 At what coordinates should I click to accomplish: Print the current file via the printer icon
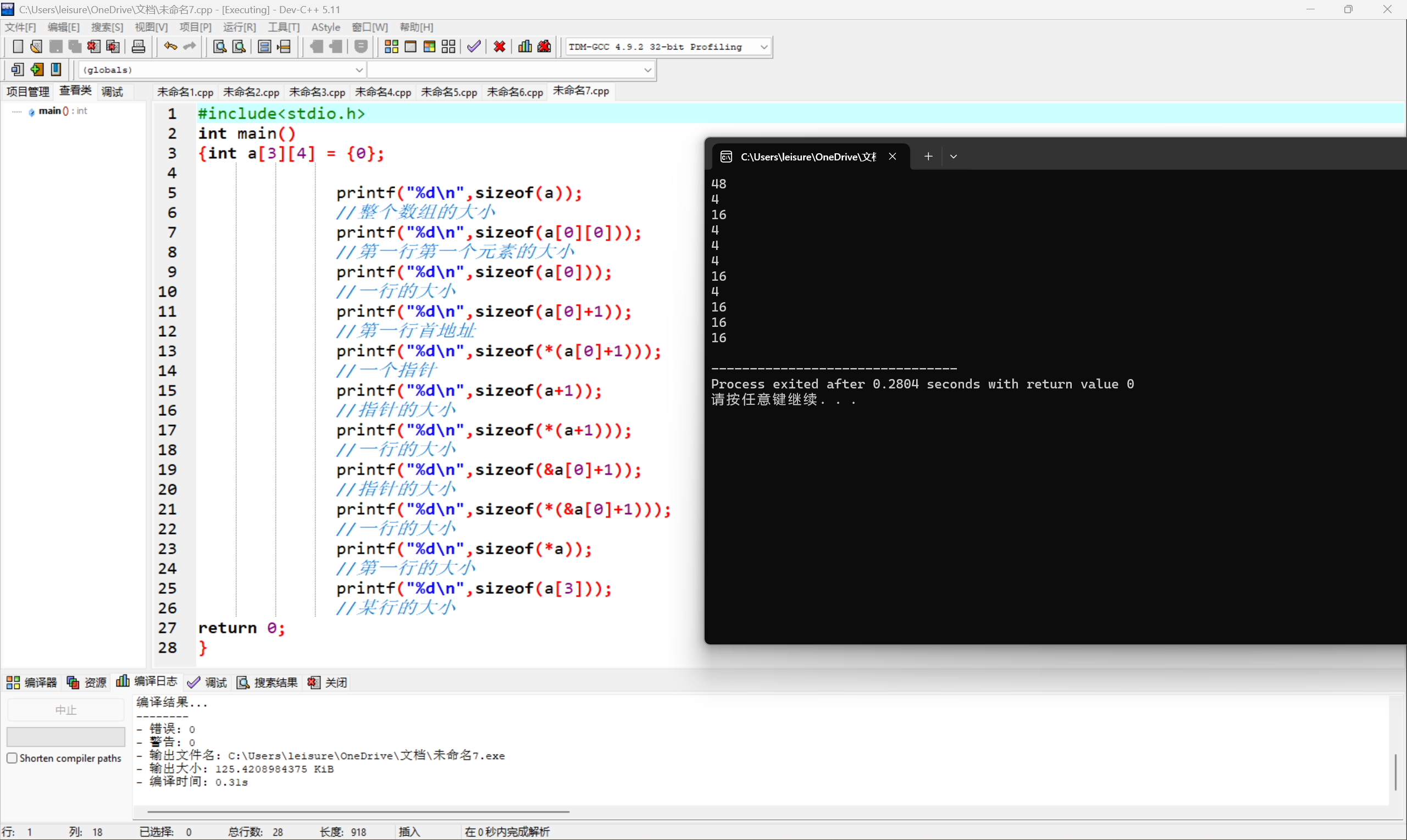click(139, 46)
